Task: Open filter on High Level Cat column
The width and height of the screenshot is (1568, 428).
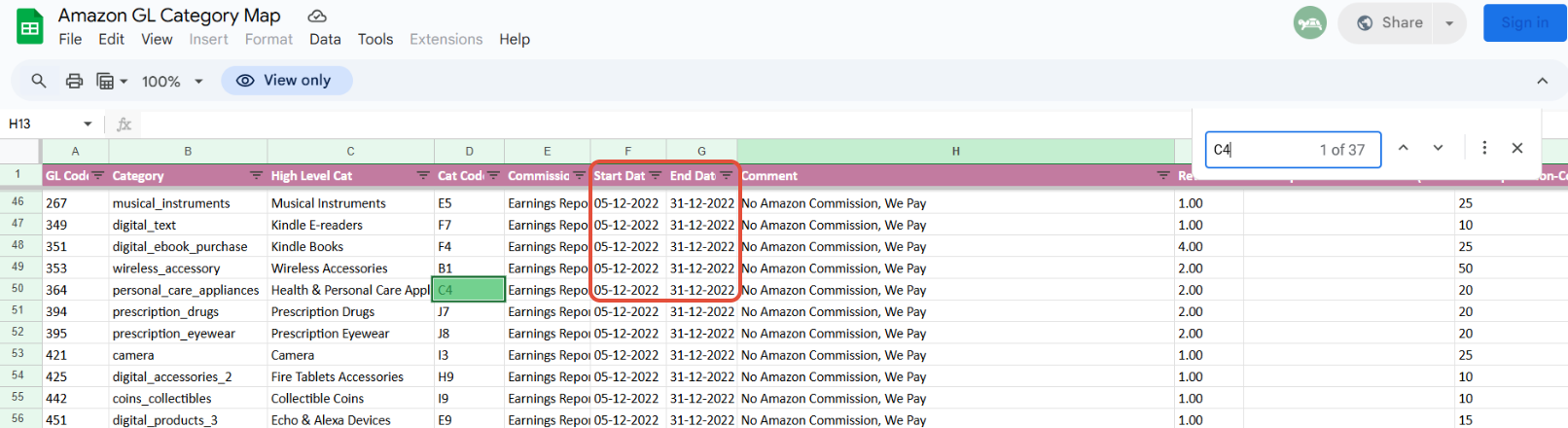Action: coord(423,175)
